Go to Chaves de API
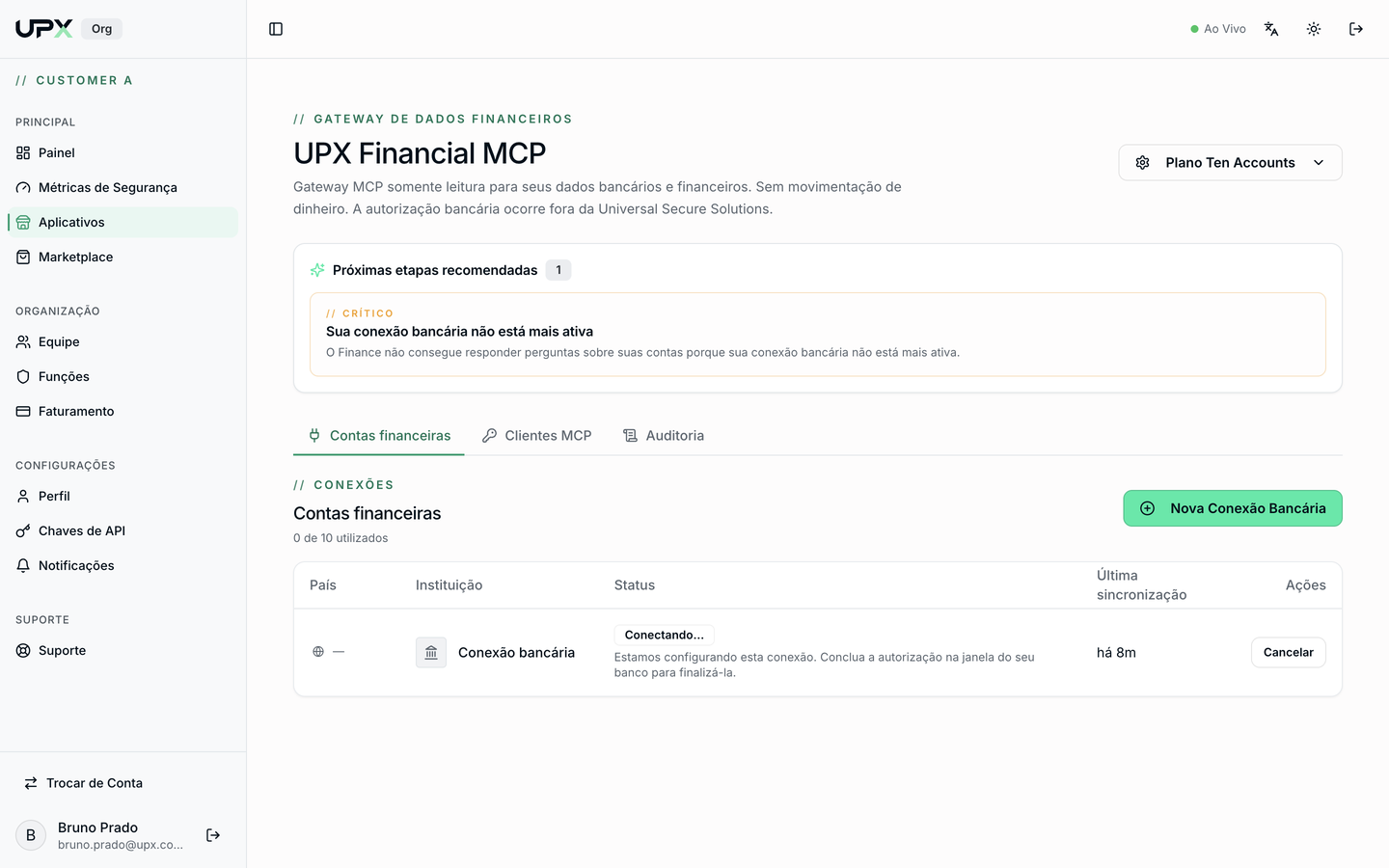The image size is (1389, 868). (123, 530)
